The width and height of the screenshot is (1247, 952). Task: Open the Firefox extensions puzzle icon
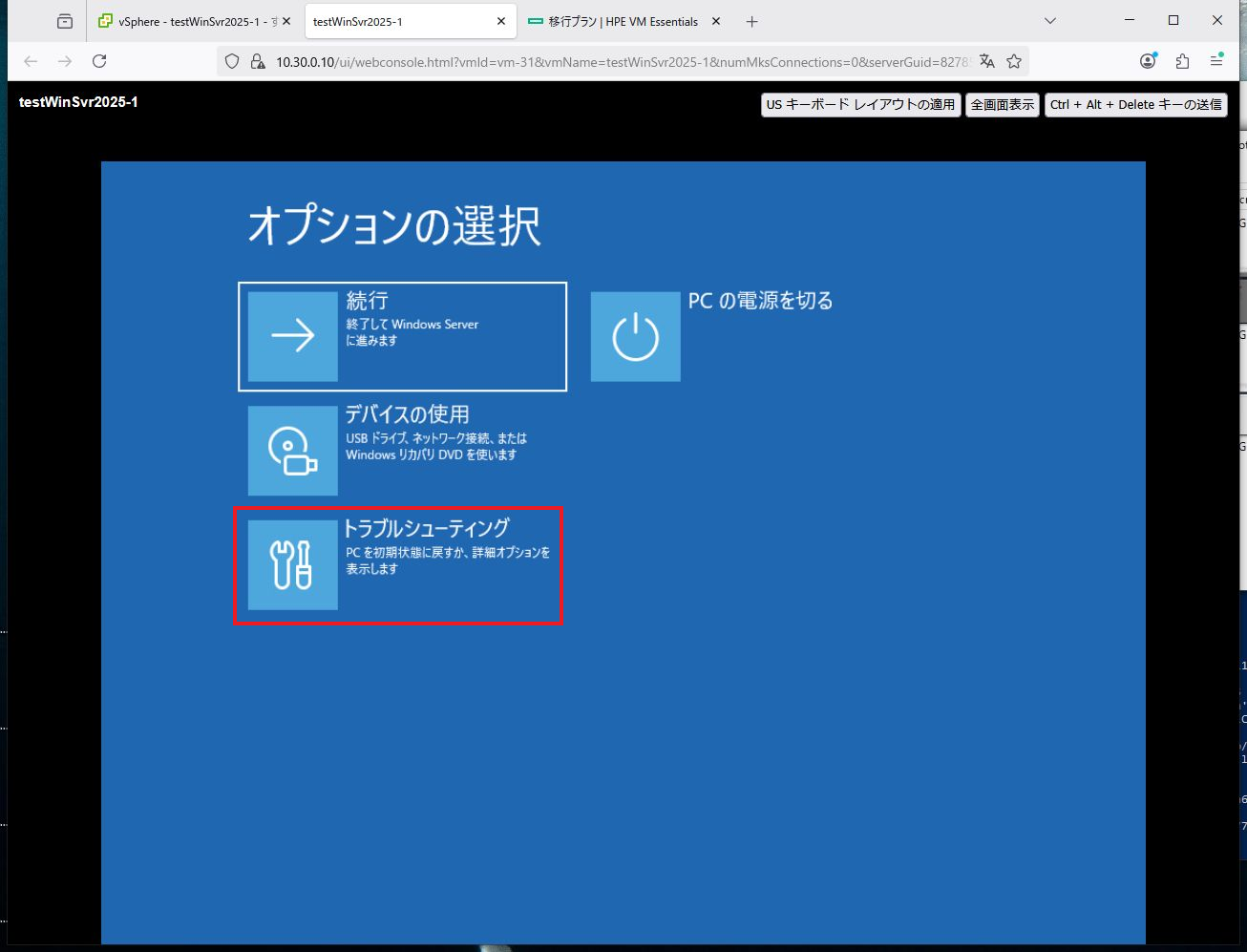pos(1182,61)
